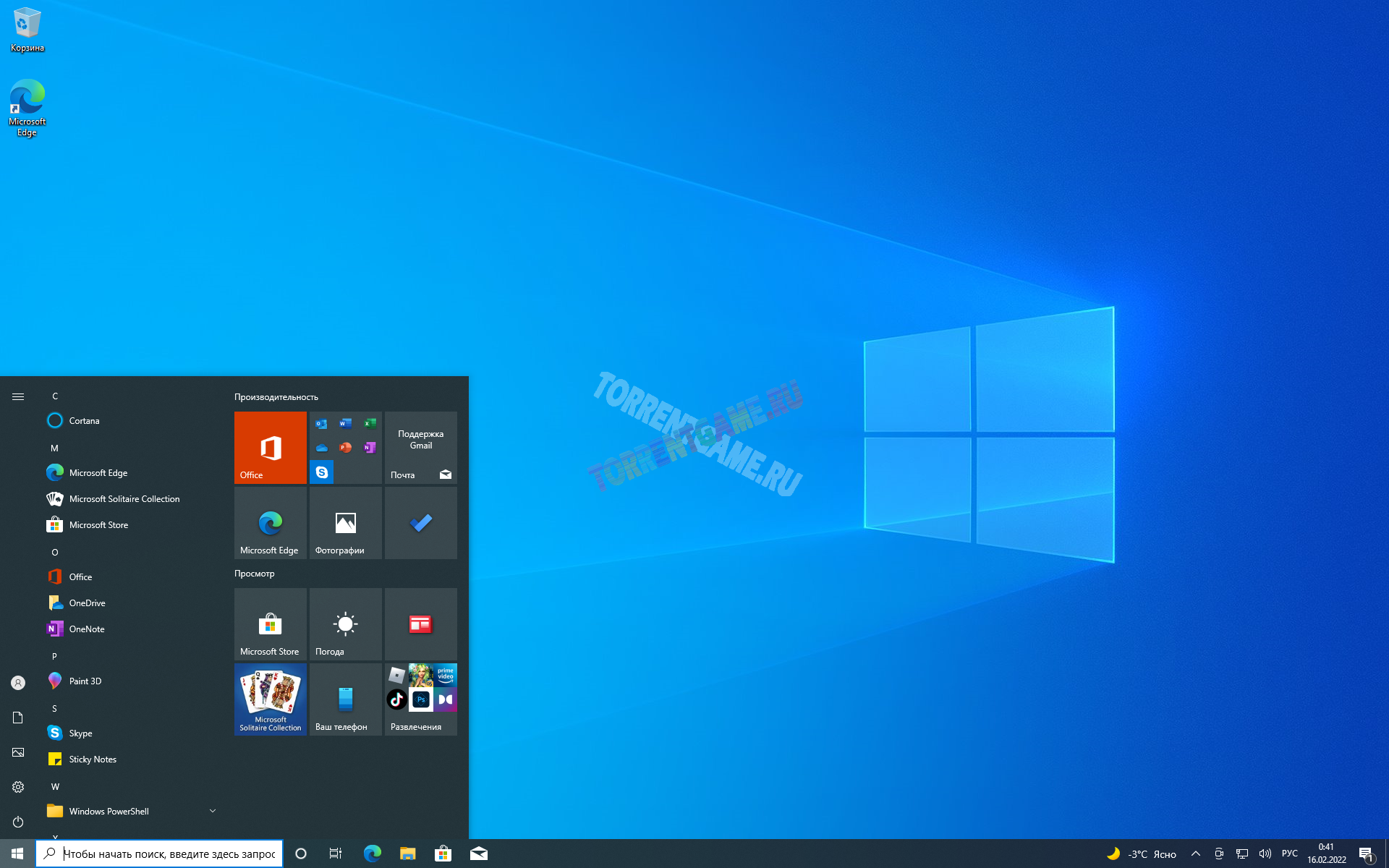The width and height of the screenshot is (1389, 868).
Task: Expand Start menu hamburger navigation
Action: tap(18, 396)
